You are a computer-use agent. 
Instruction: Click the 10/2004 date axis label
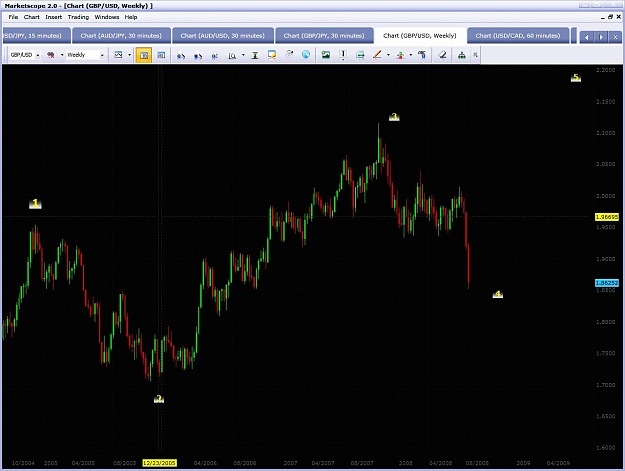coord(23,463)
